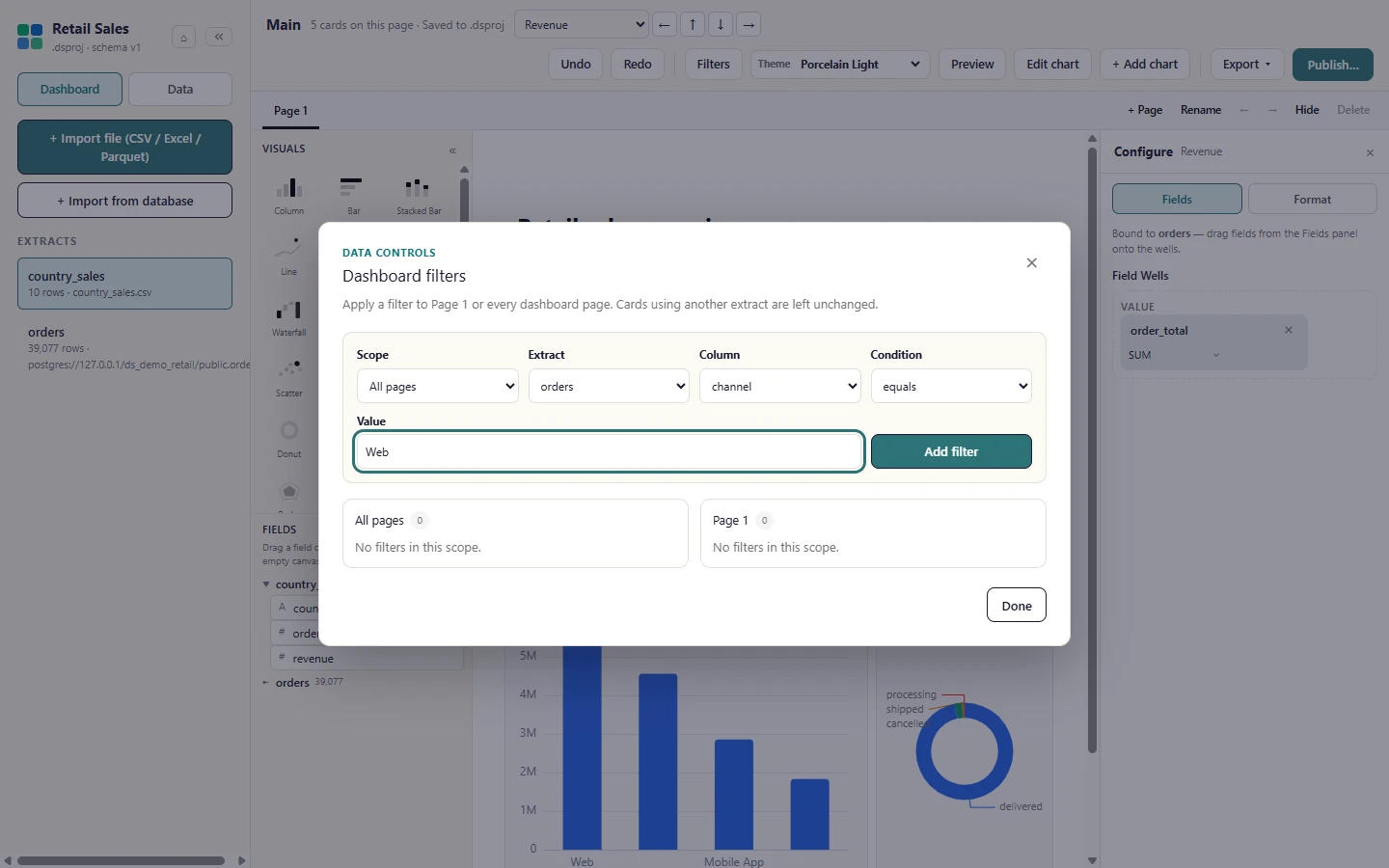Viewport: 1389px width, 868px height.
Task: Click Import from database button
Action: [x=124, y=201]
